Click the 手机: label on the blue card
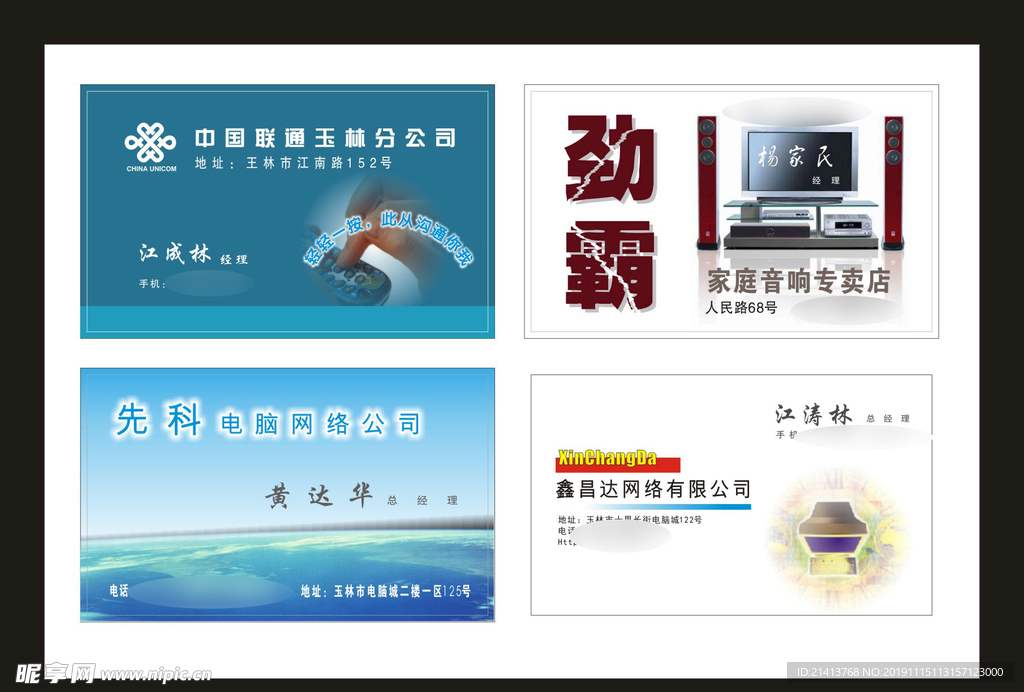Screen dimensions: 1024x692 [x=152, y=283]
